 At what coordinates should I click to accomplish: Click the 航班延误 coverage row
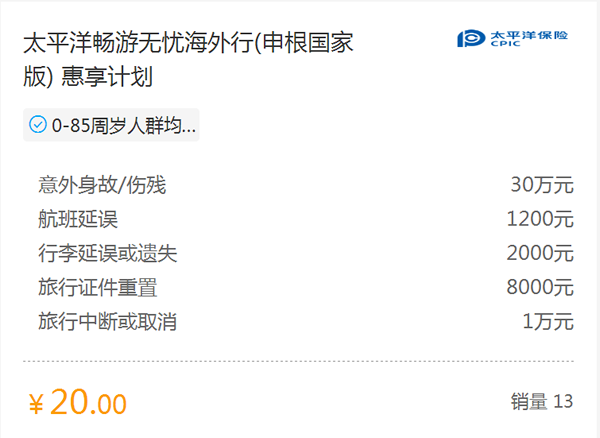(x=306, y=219)
